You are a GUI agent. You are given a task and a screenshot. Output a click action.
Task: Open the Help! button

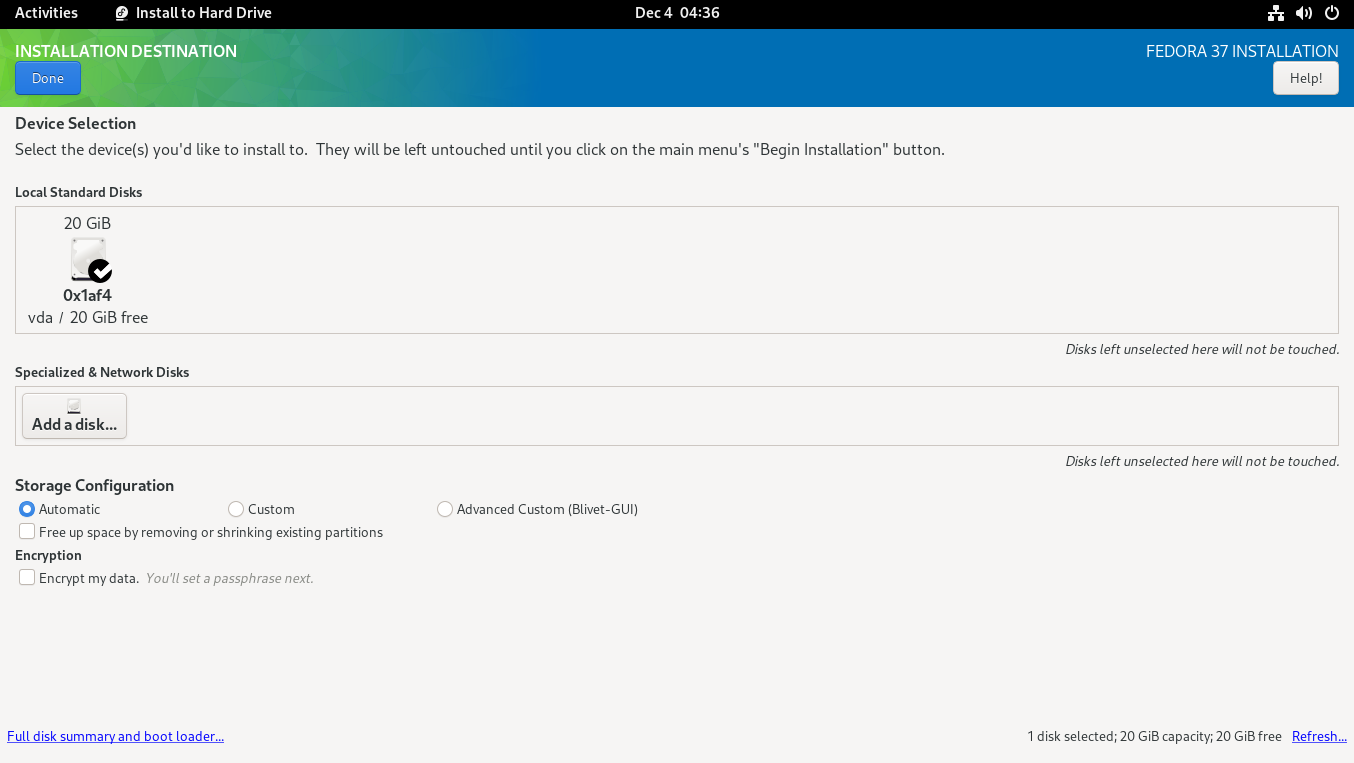tap(1306, 78)
